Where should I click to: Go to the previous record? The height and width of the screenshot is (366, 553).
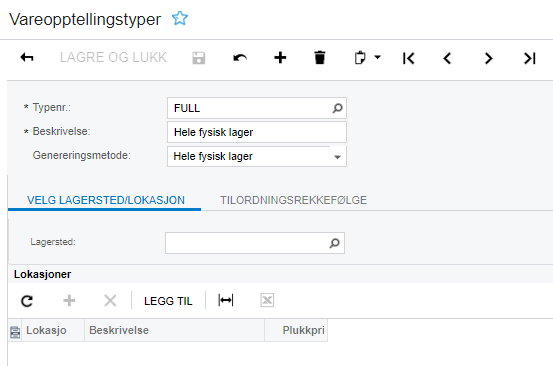pyautogui.click(x=447, y=58)
